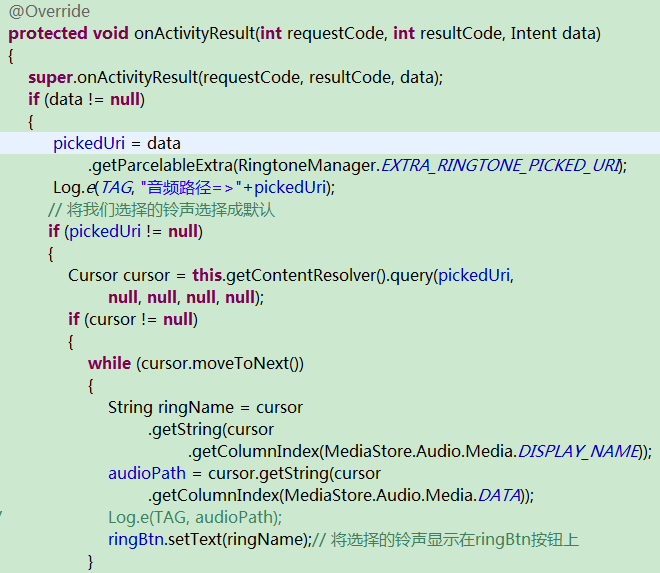660x573 pixels.
Task: Click the getParcelableExtra method call
Action: [162, 165]
